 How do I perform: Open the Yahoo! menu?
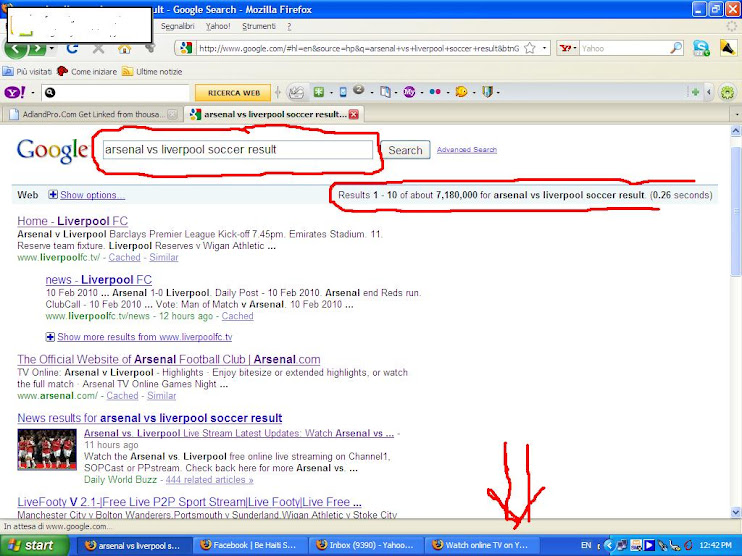218,26
